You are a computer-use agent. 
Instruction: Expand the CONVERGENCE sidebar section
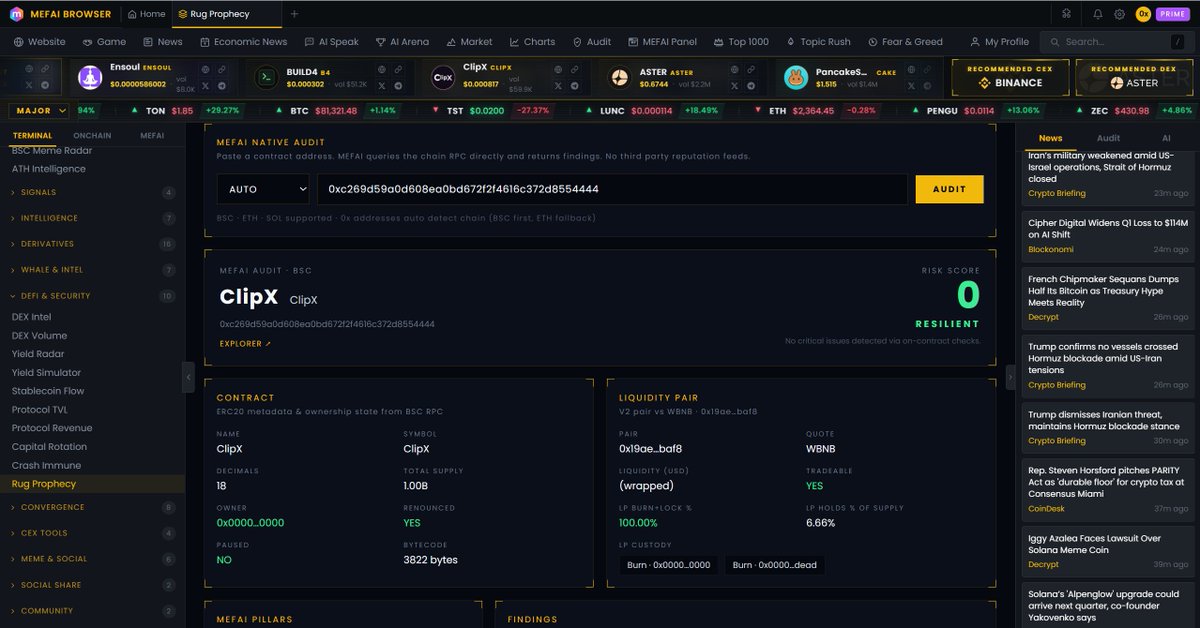click(x=92, y=508)
